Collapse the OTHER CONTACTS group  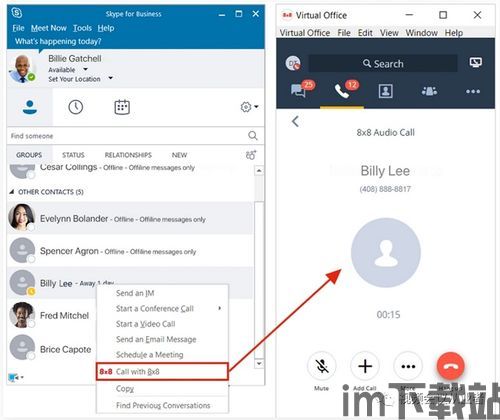pos(12,192)
